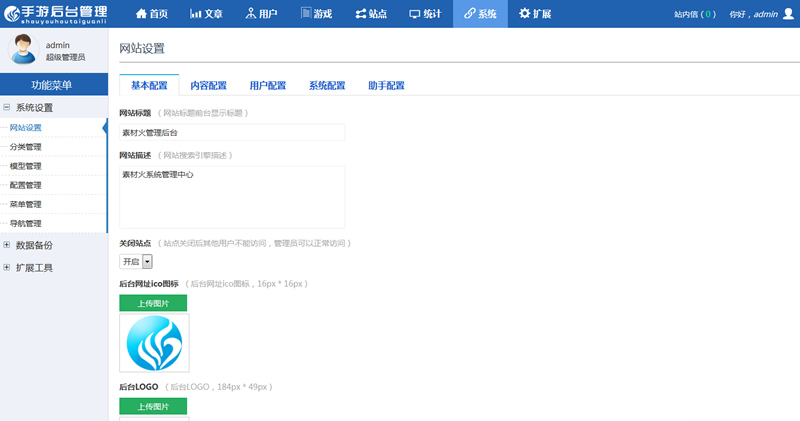Click the 网站描述 text area

(x=232, y=197)
